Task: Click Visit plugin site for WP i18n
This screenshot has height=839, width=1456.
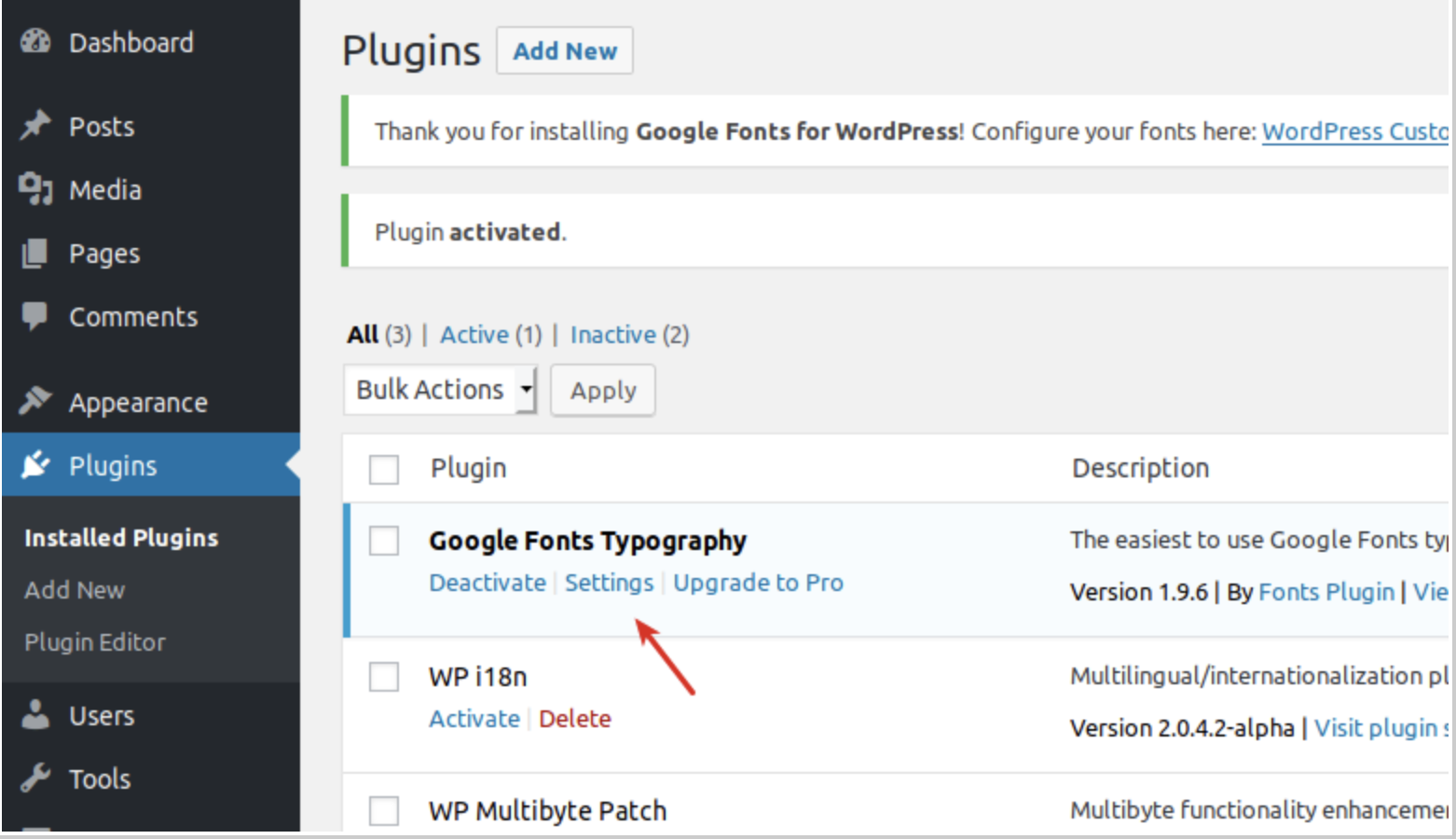Action: coord(1381,728)
